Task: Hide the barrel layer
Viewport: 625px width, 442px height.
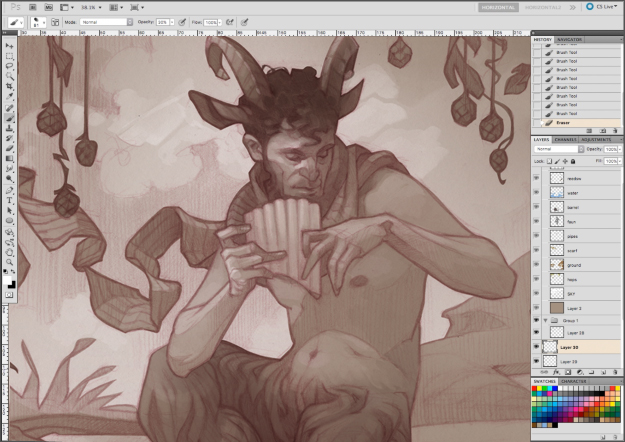Action: [537, 207]
